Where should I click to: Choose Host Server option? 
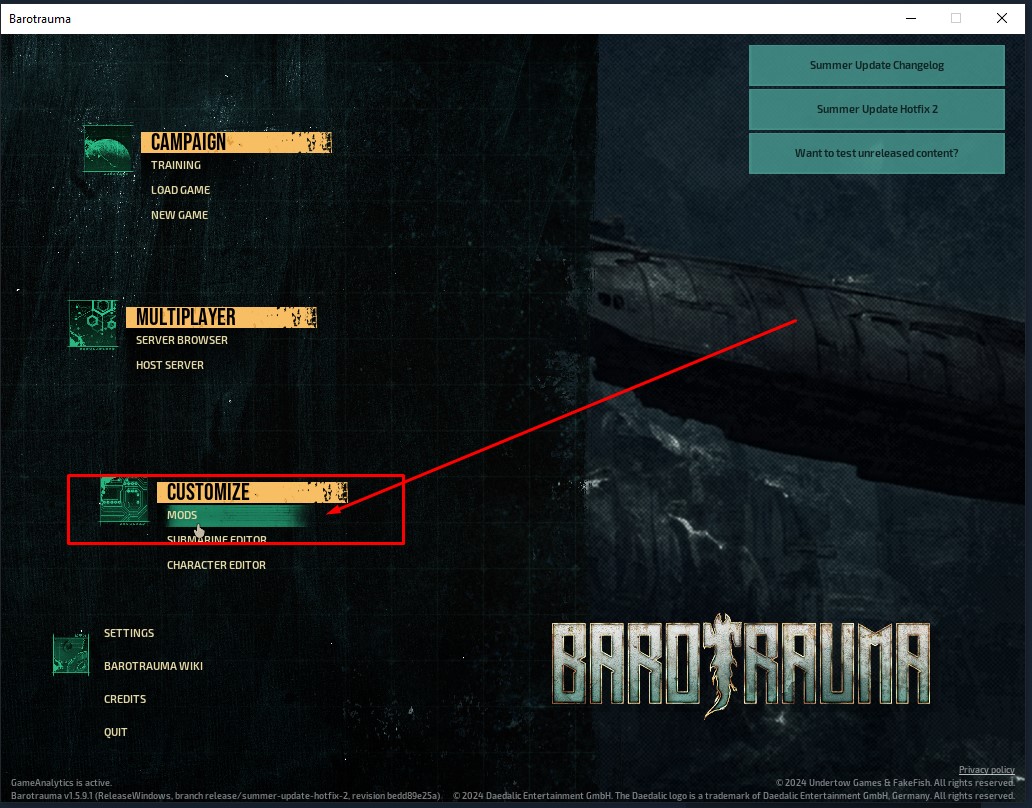(x=170, y=365)
